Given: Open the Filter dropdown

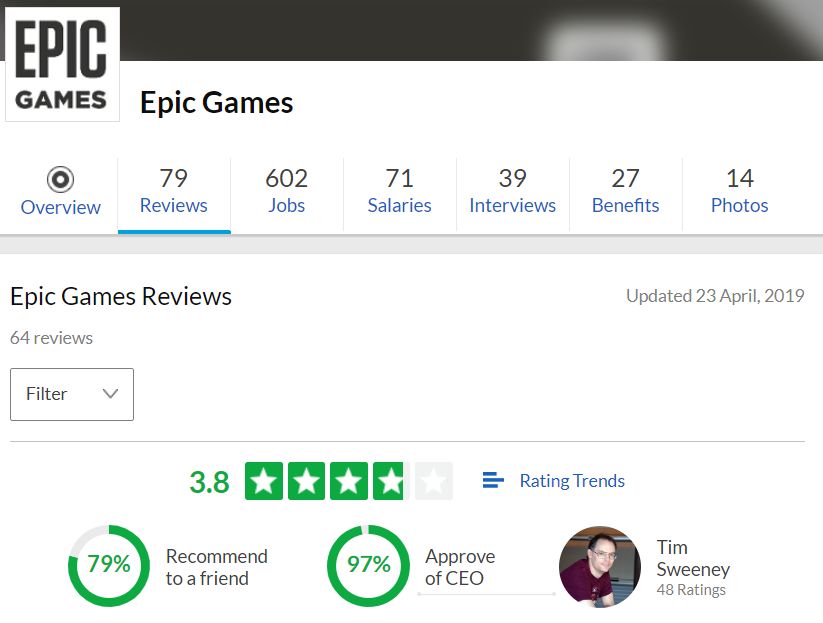Looking at the screenshot, I should 72,394.
